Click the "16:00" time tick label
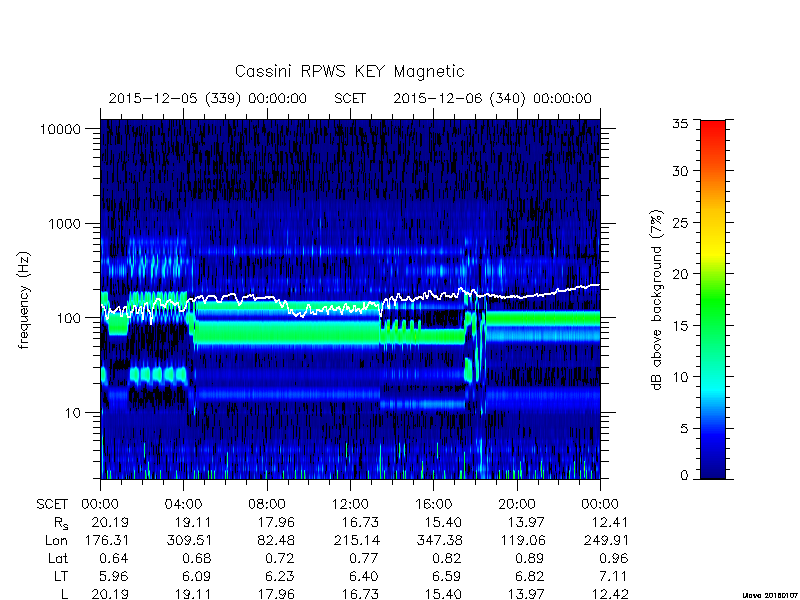Screen dimensions: 800x600 point(433,504)
